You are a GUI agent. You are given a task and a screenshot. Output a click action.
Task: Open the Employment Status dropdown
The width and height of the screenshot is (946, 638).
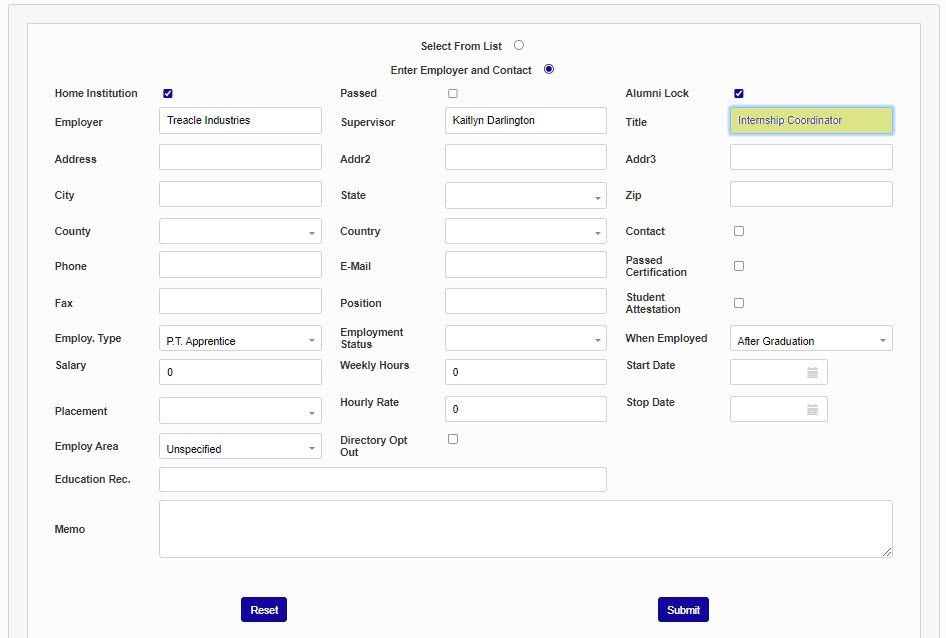pos(525,339)
